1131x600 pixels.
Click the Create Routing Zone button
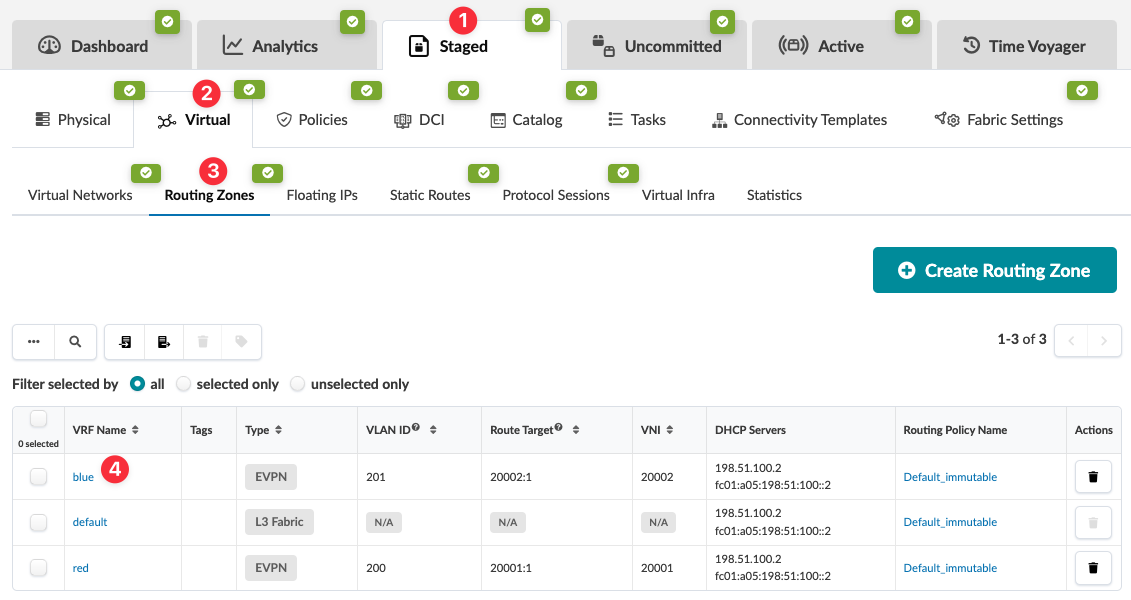tap(994, 270)
